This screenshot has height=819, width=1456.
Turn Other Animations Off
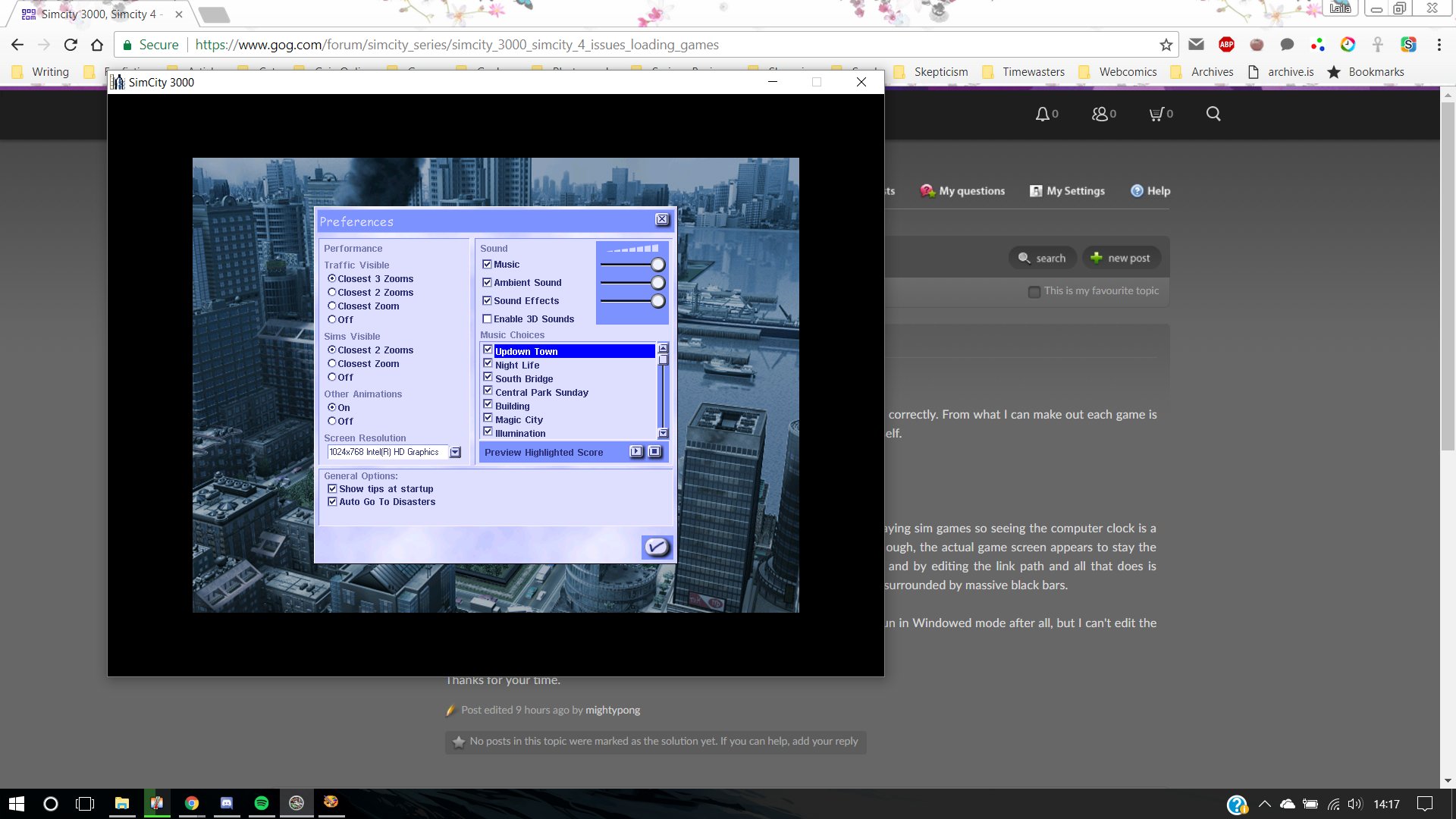tap(331, 422)
